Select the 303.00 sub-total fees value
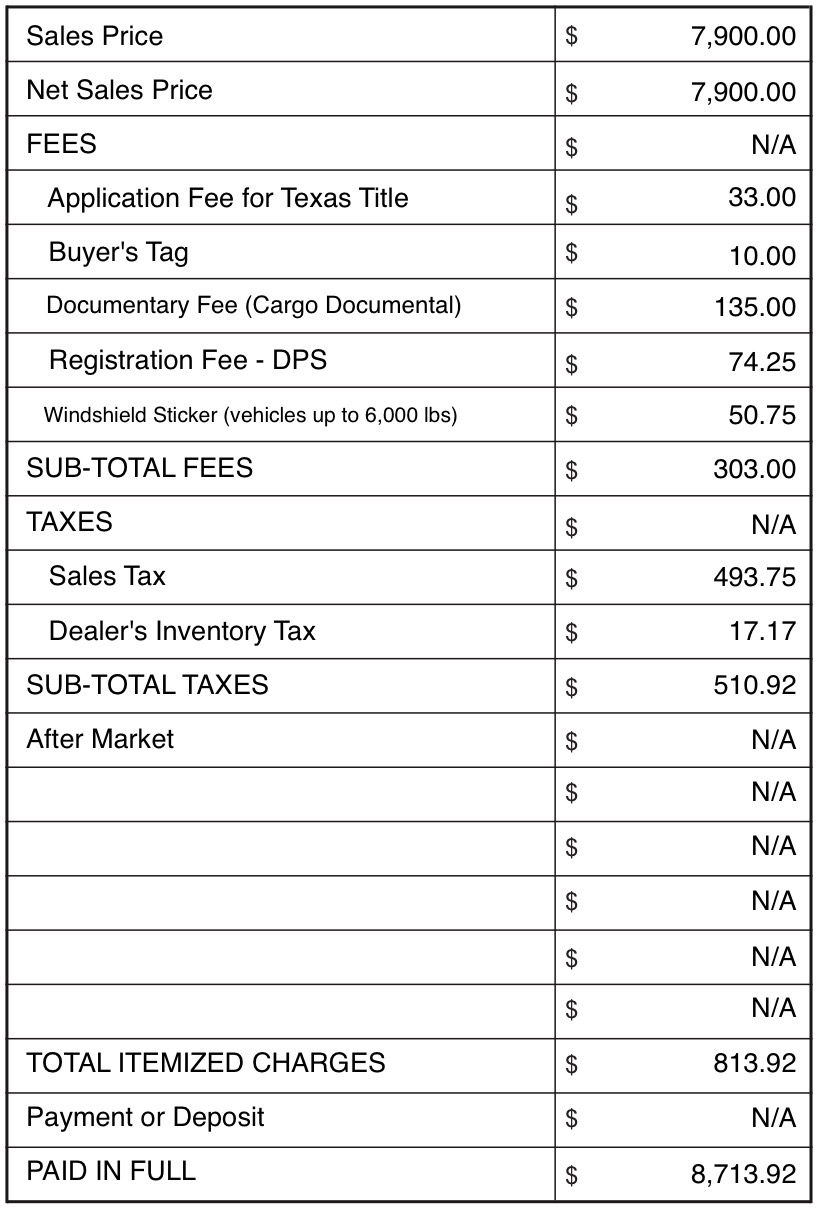This screenshot has width=817, height=1211. coord(755,469)
